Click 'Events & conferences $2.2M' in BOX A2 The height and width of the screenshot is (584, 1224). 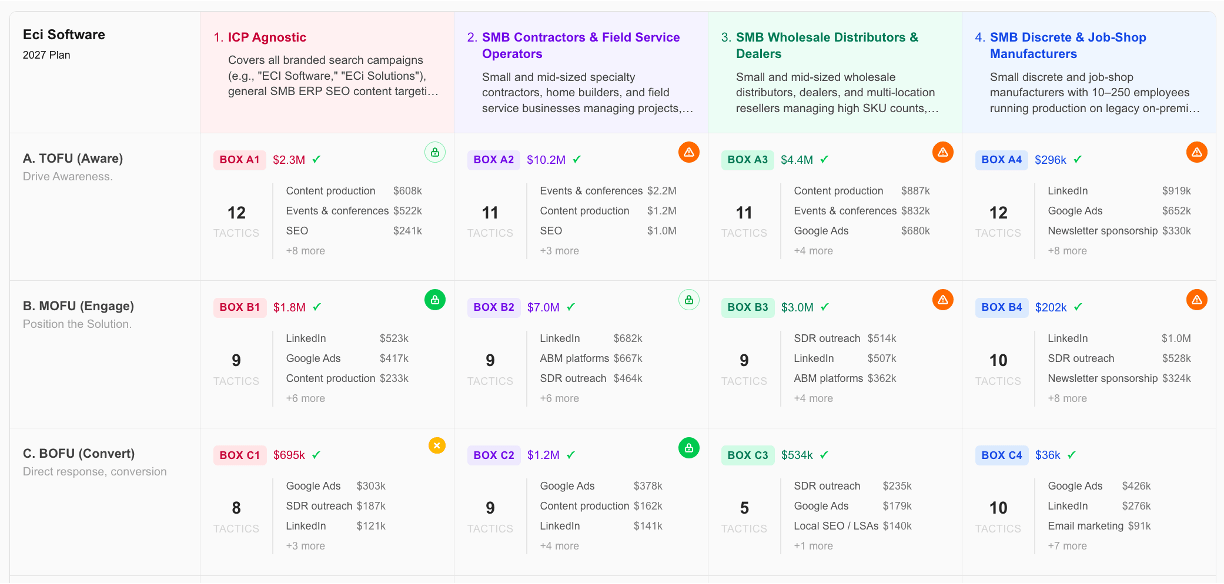pyautogui.click(x=608, y=191)
